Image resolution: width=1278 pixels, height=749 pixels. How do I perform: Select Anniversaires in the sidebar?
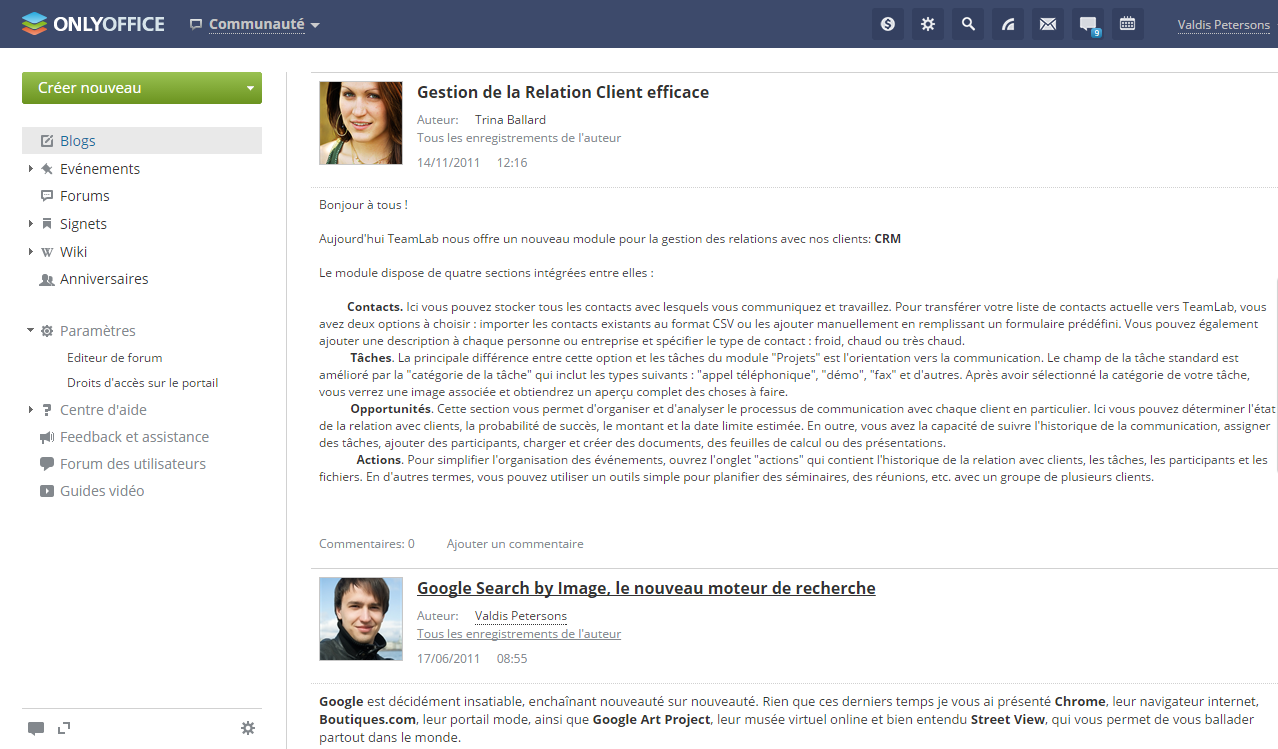[x=103, y=279]
